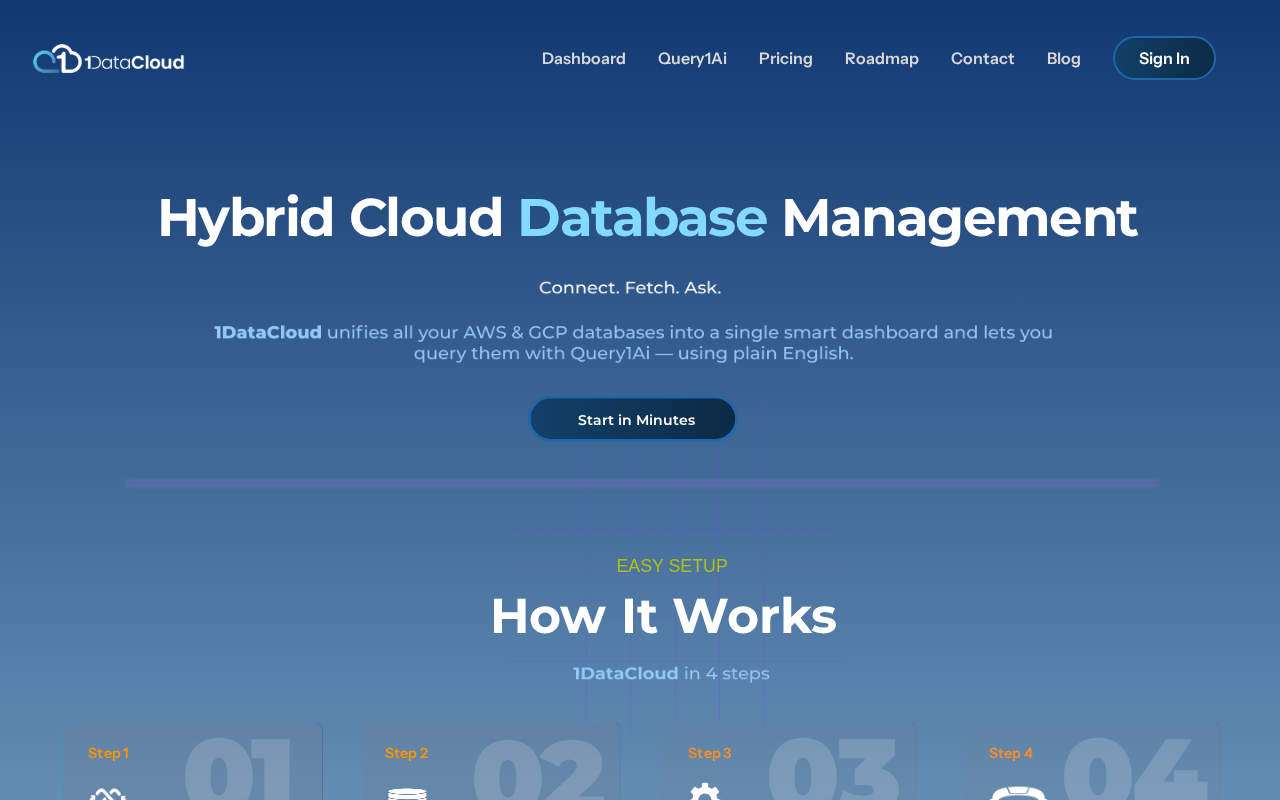Screen dimensions: 1280x800
Task: View the Roadmap page
Action: coord(881,59)
